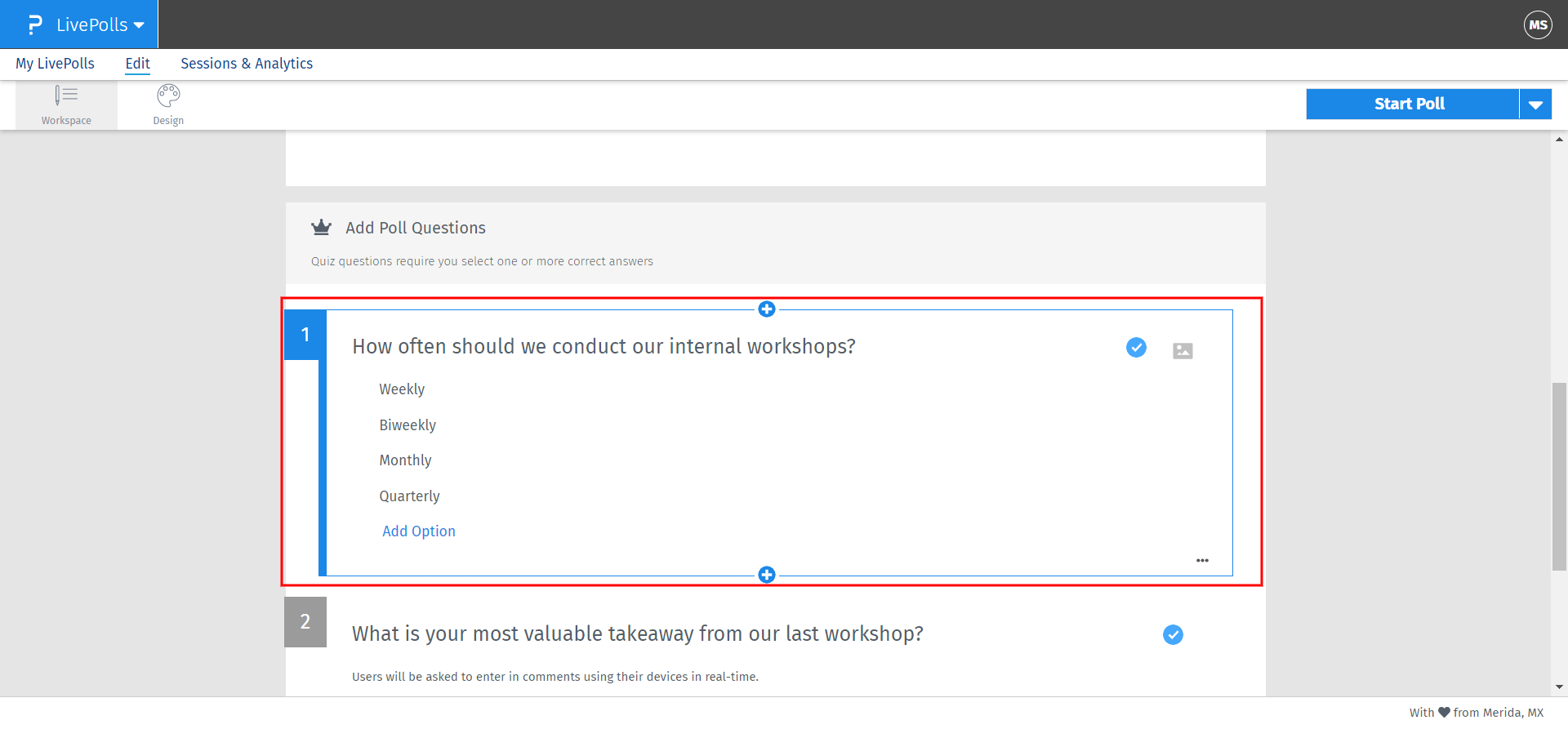Viewport: 1568px width, 729px height.
Task: Add a question above question 1
Action: 766,309
